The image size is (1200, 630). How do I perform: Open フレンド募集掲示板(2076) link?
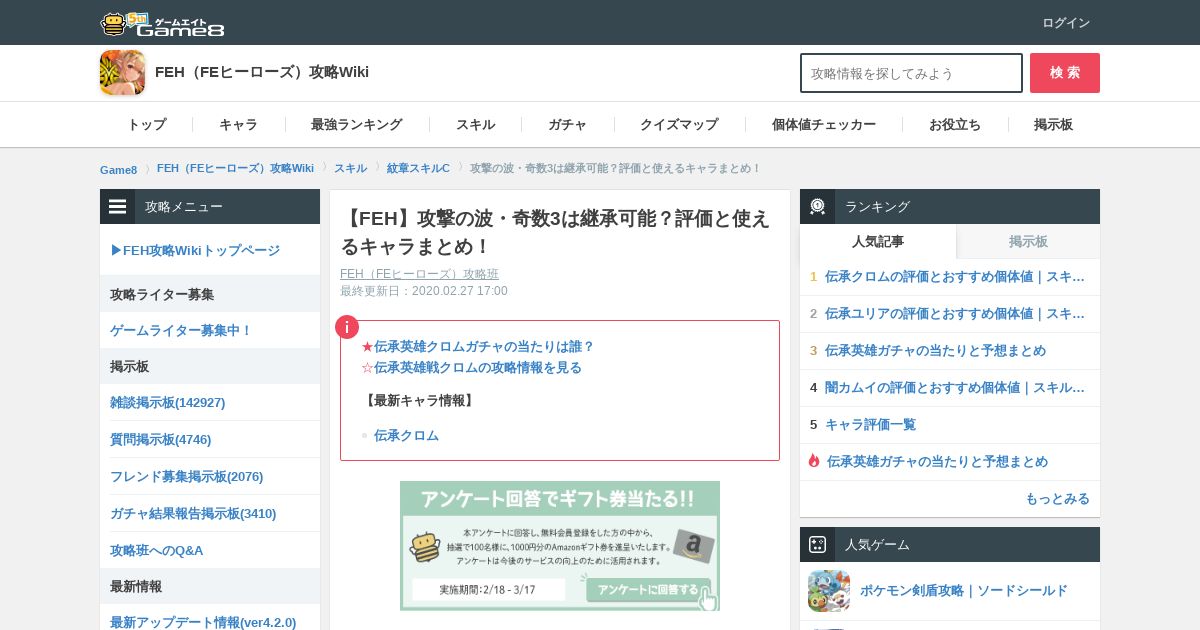pos(186,477)
